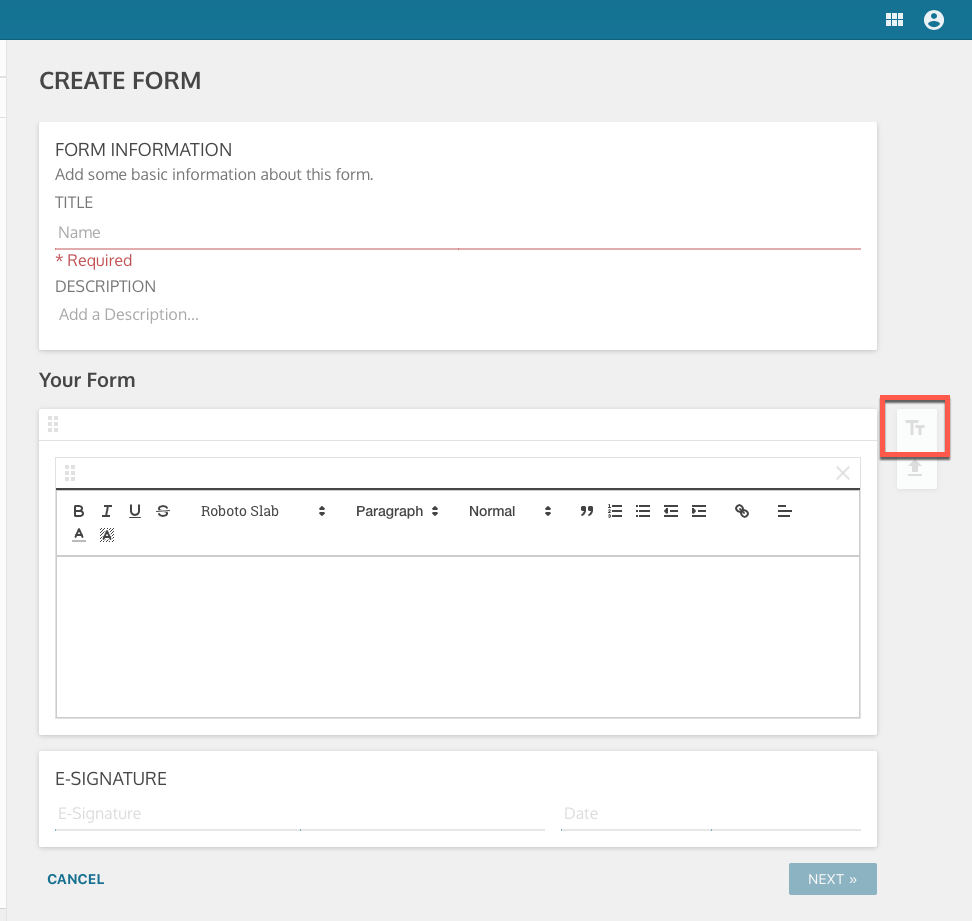
Task: Toggle italic formatting
Action: (x=107, y=511)
